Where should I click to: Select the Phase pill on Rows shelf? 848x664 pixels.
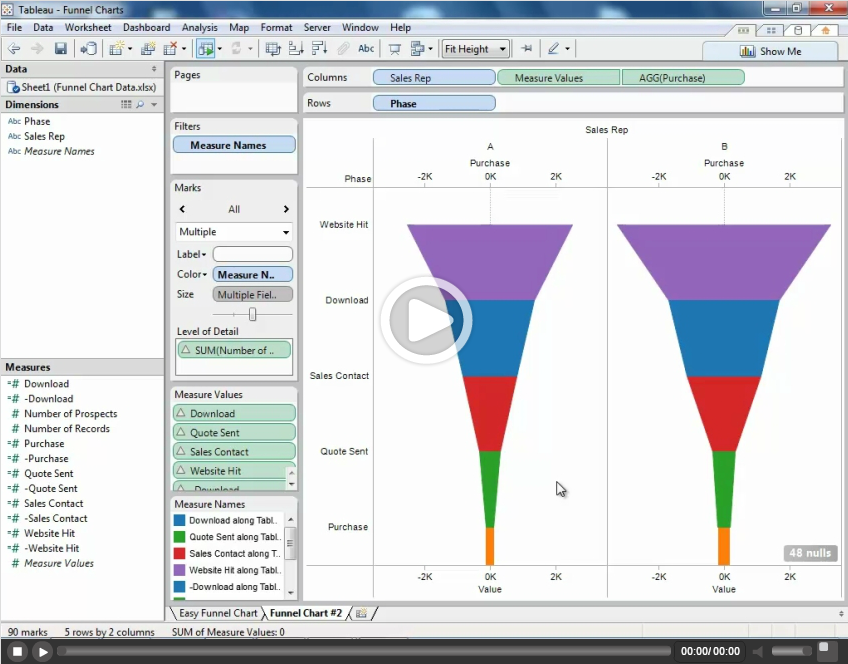[x=434, y=103]
